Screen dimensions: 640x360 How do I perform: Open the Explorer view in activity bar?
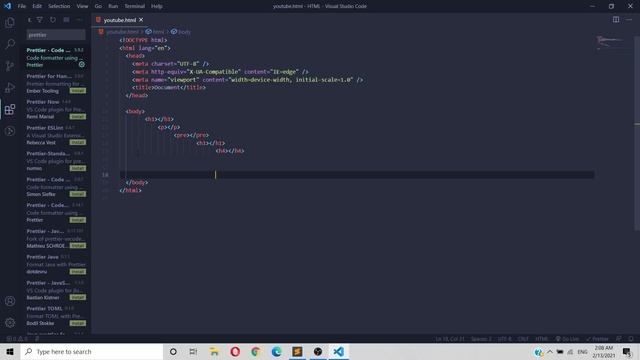[10, 22]
